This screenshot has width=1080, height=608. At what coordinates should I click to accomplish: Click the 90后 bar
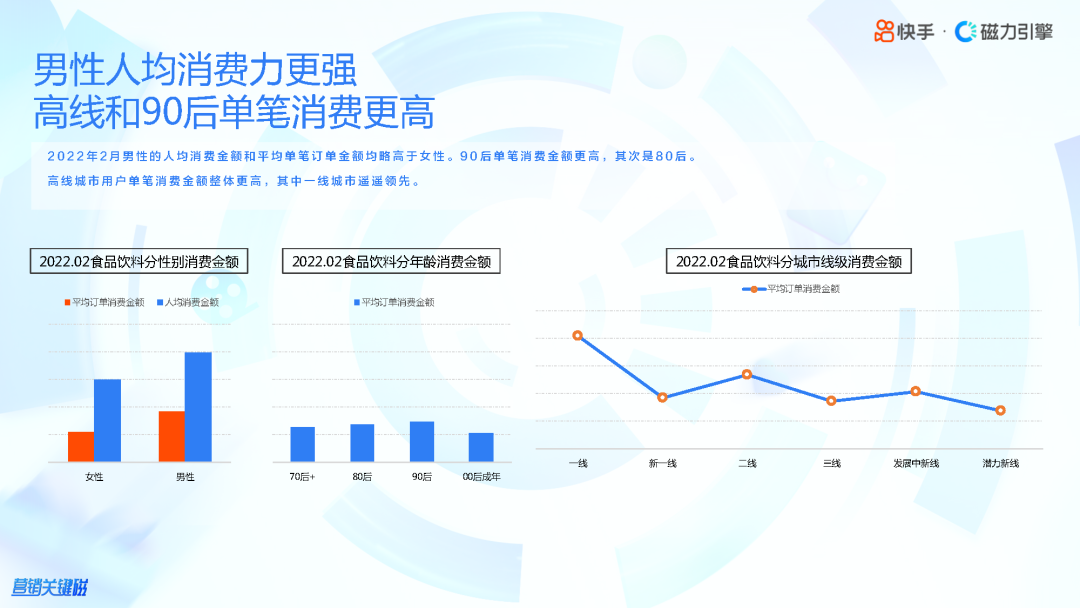click(x=422, y=441)
